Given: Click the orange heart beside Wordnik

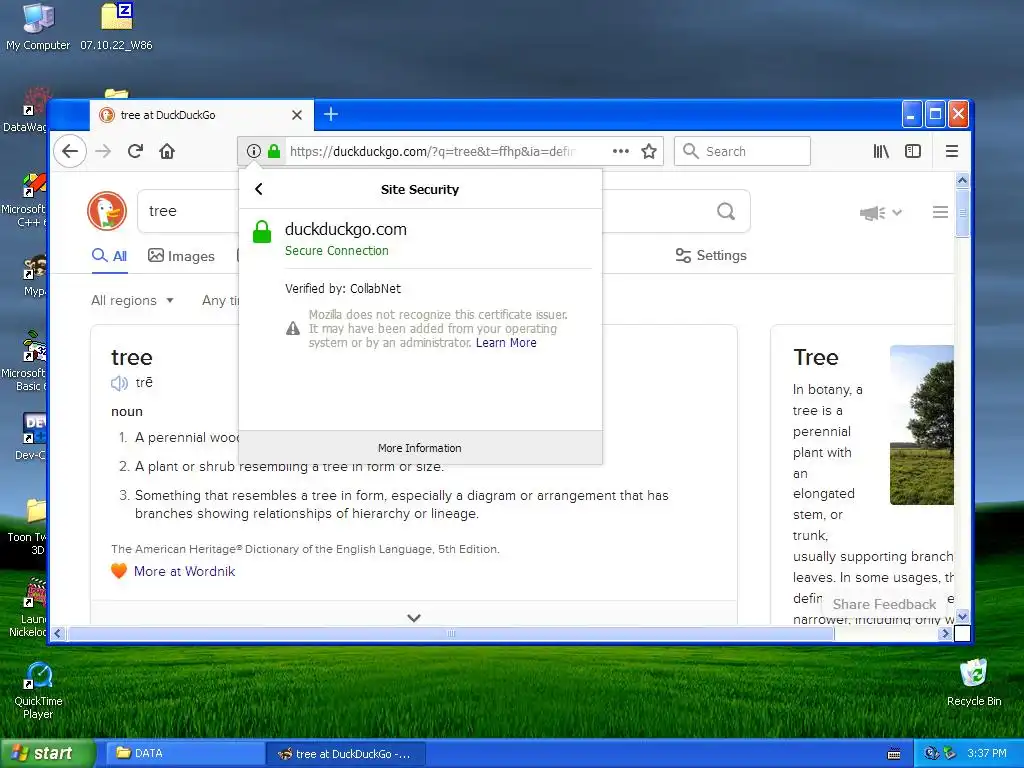Looking at the screenshot, I should pos(118,571).
